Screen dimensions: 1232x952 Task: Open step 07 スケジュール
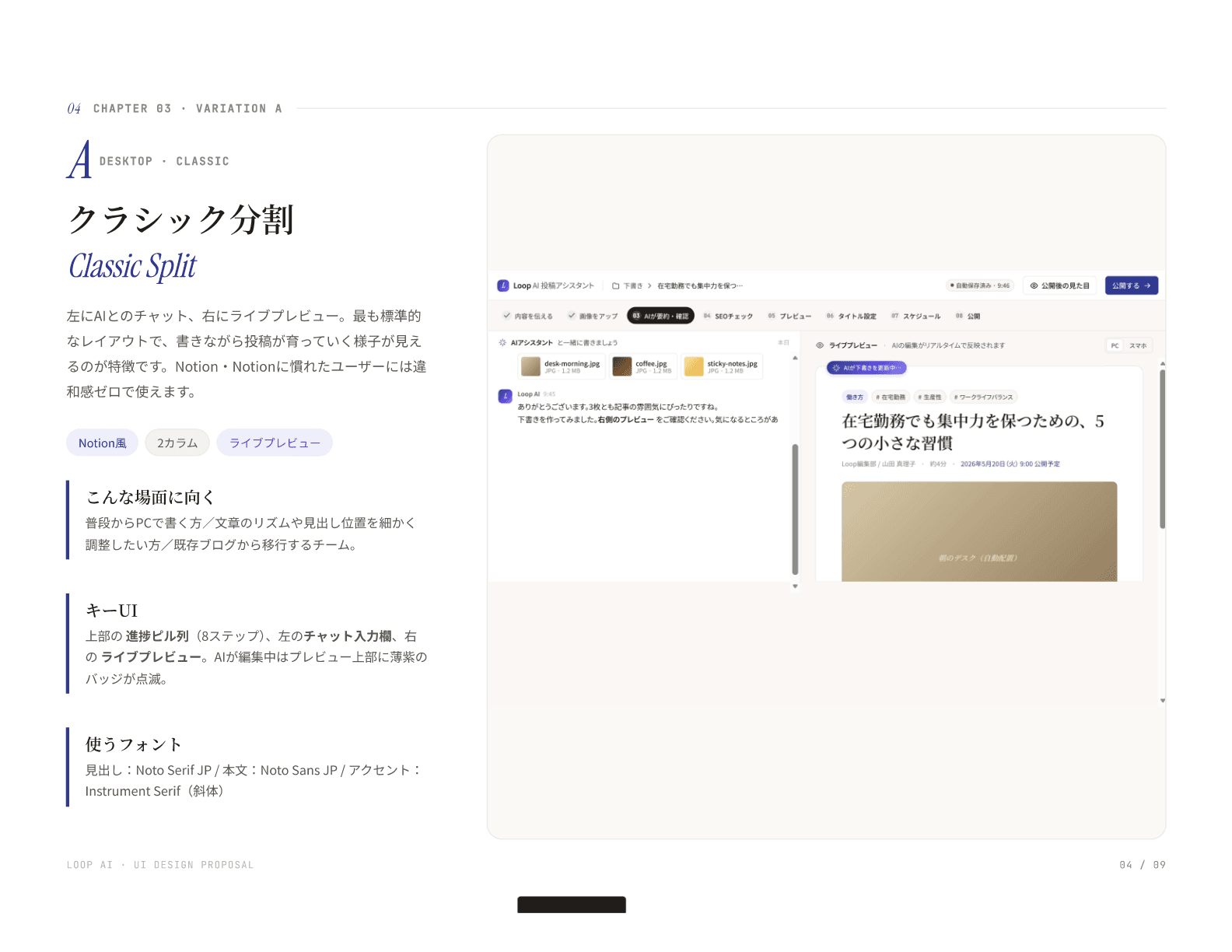[915, 316]
